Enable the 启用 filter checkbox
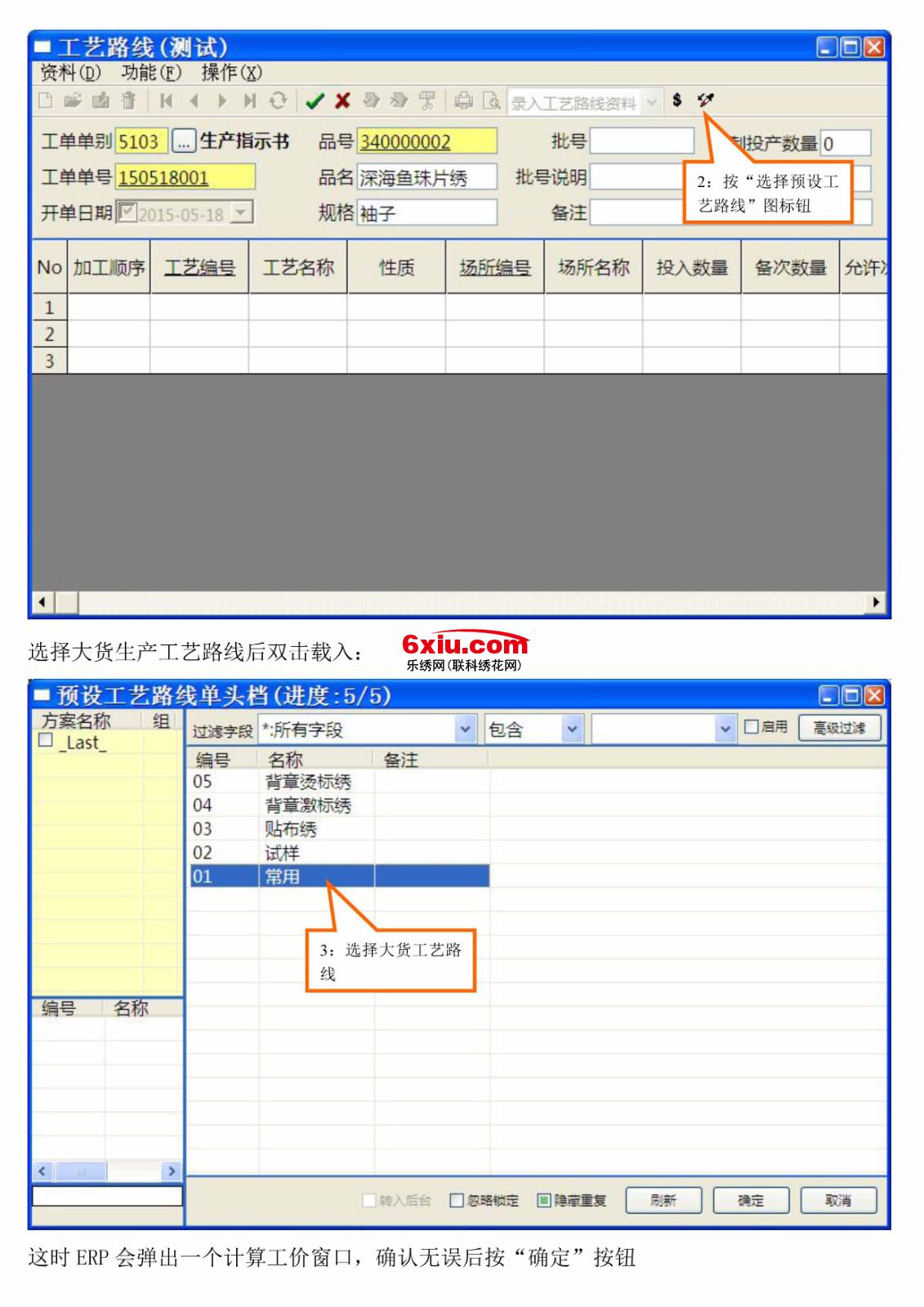Viewport: 924px width, 1307px height. click(751, 727)
